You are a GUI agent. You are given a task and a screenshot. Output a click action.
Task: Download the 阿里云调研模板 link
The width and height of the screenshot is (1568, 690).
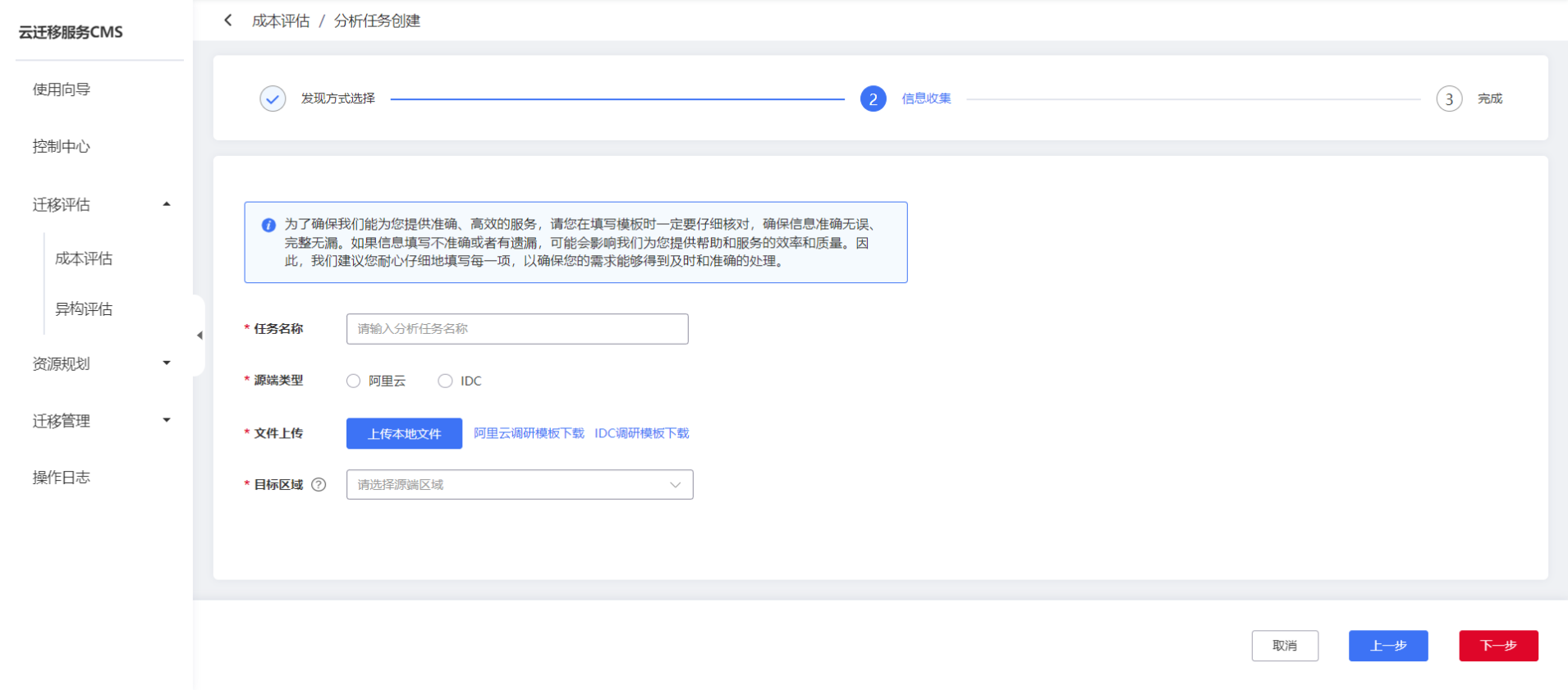click(529, 433)
